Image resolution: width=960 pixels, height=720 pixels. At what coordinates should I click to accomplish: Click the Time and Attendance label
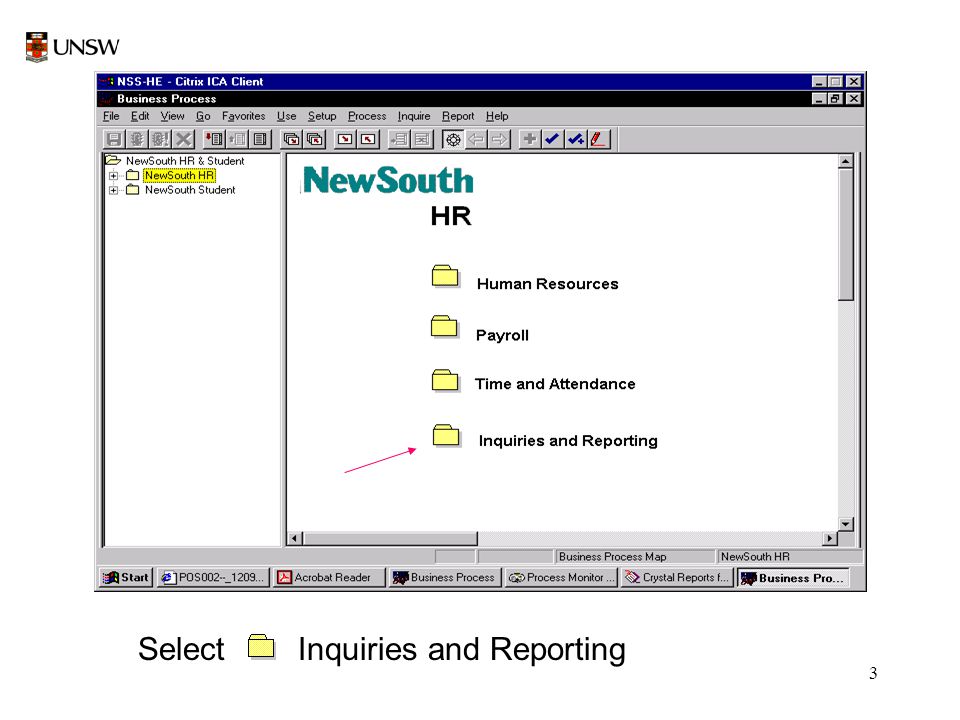(x=555, y=384)
